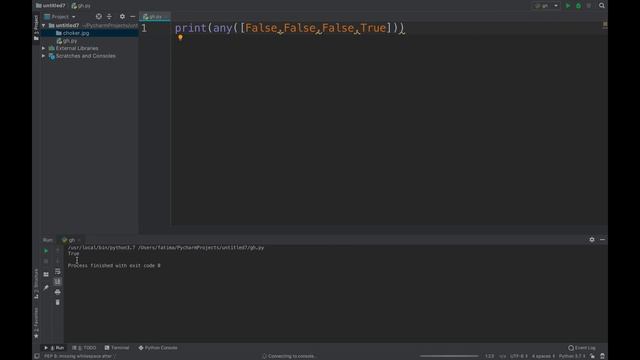Image resolution: width=640 pixels, height=360 pixels.
Task: Switch to the gh.py editor tab
Action: [x=154, y=17]
